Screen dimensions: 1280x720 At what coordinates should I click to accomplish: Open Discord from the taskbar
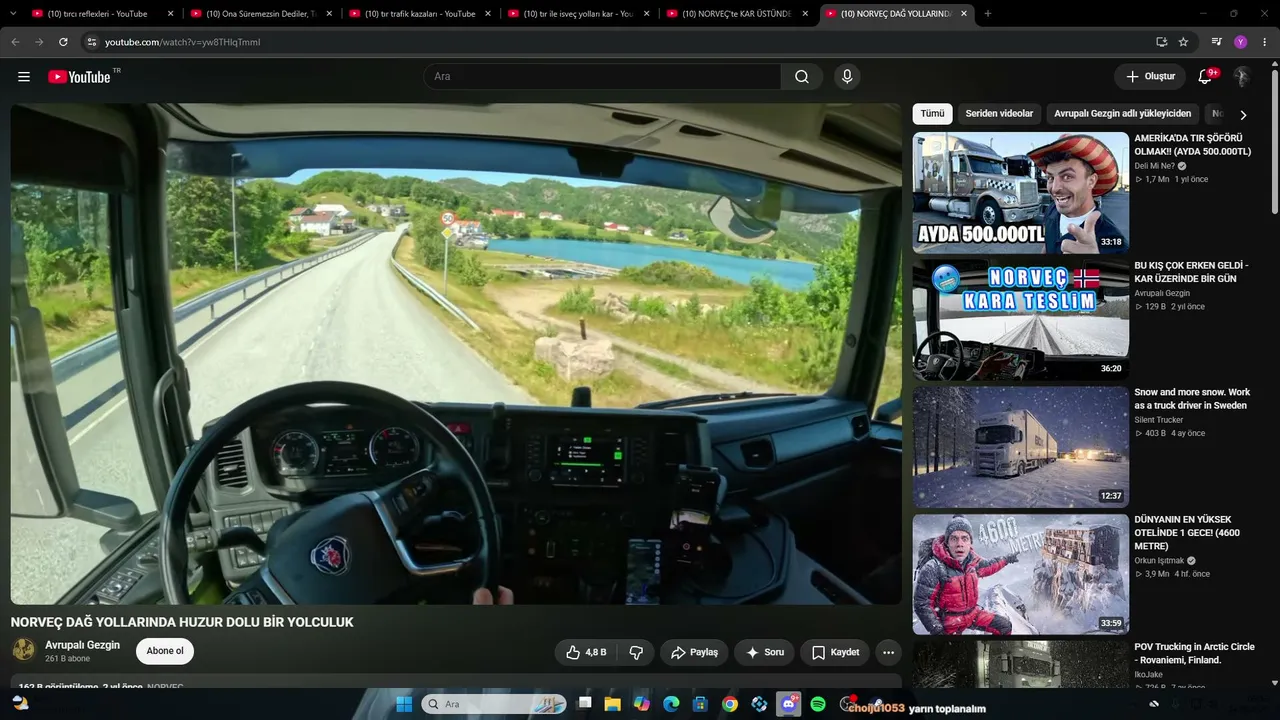tap(789, 704)
